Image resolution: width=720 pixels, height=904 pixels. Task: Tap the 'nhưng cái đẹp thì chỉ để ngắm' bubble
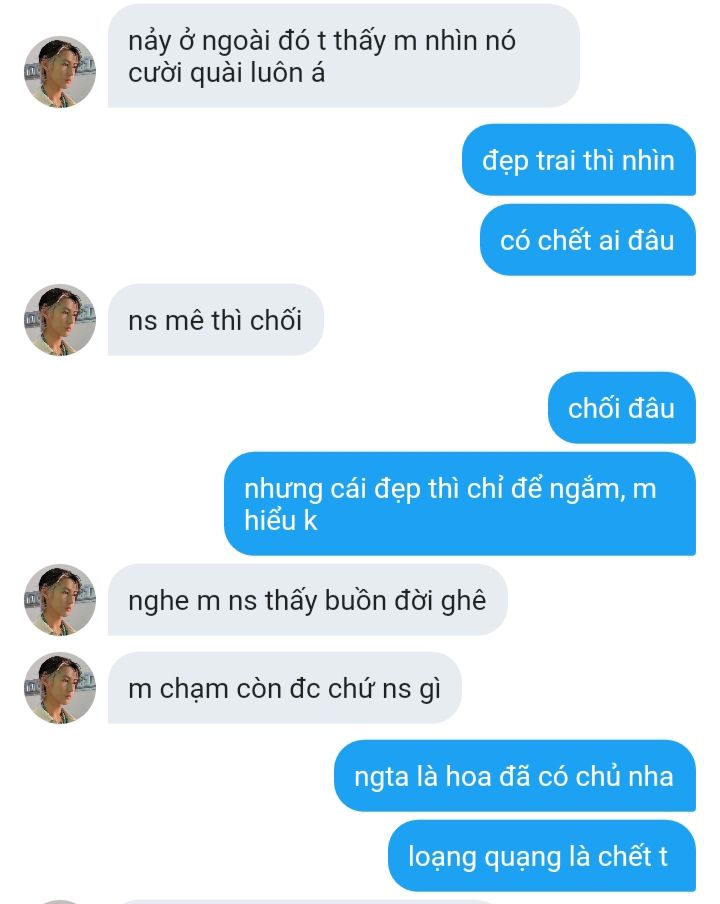click(460, 504)
